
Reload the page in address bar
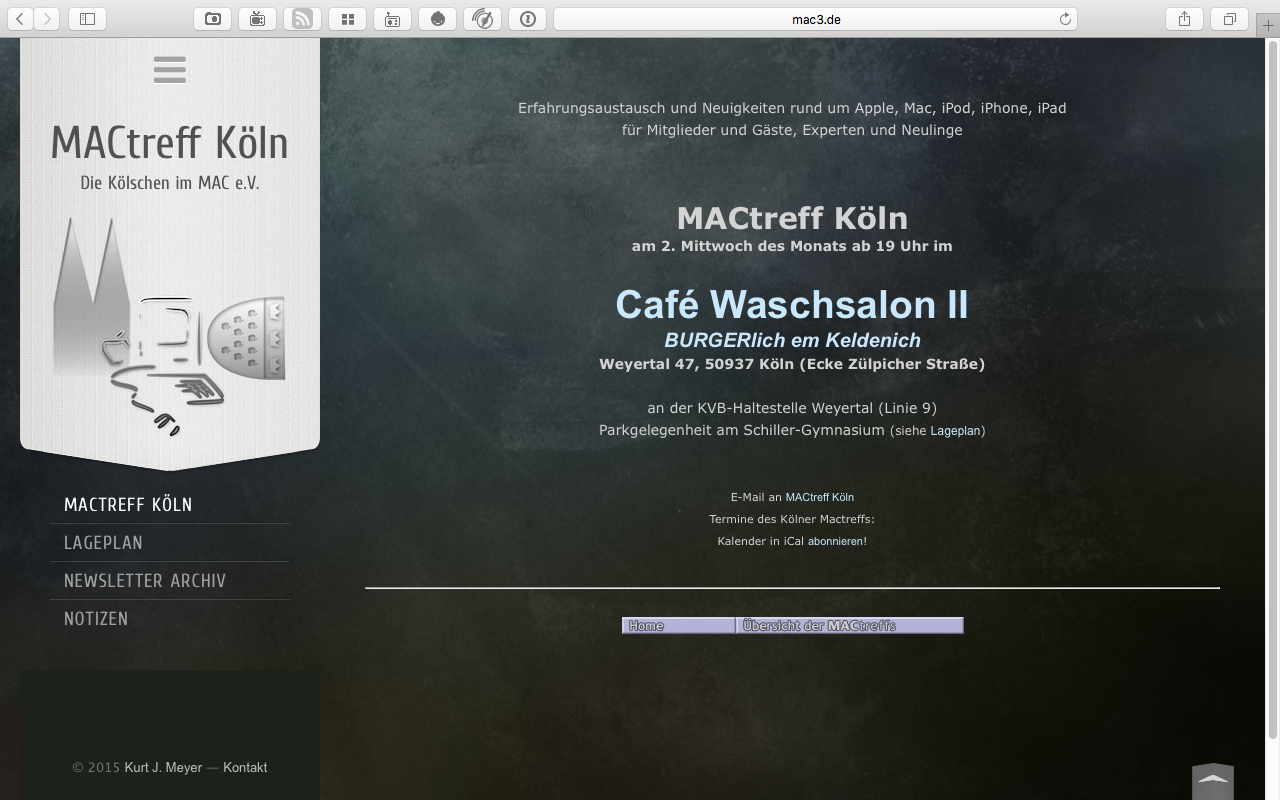pyautogui.click(x=1065, y=19)
